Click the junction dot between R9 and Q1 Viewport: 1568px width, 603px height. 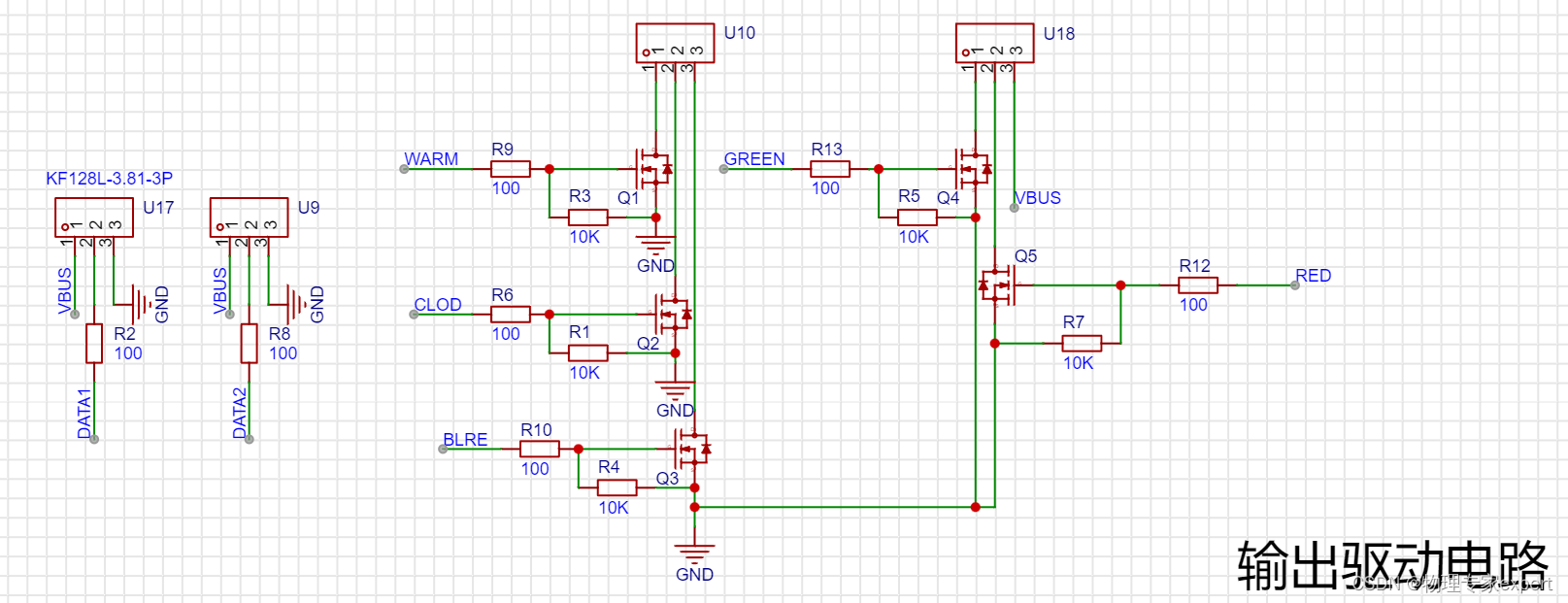(x=550, y=169)
